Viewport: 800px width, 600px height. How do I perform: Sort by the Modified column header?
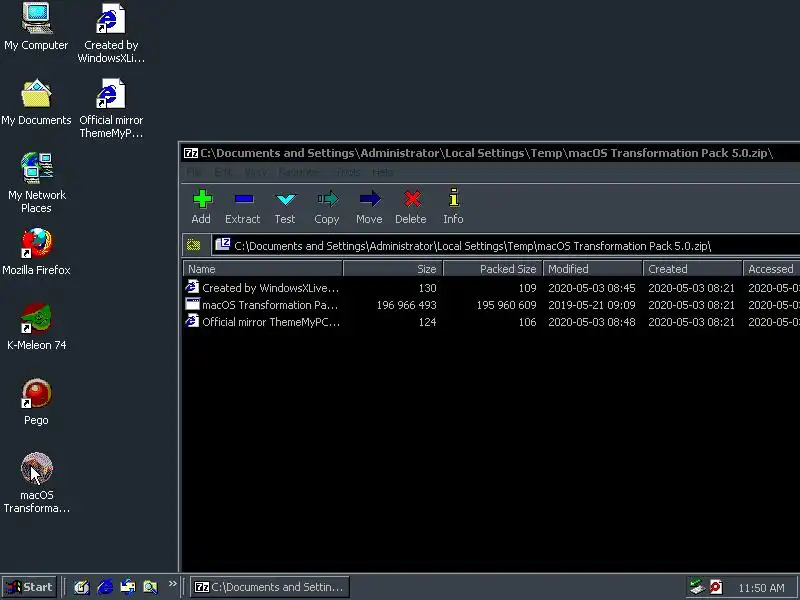(593, 269)
